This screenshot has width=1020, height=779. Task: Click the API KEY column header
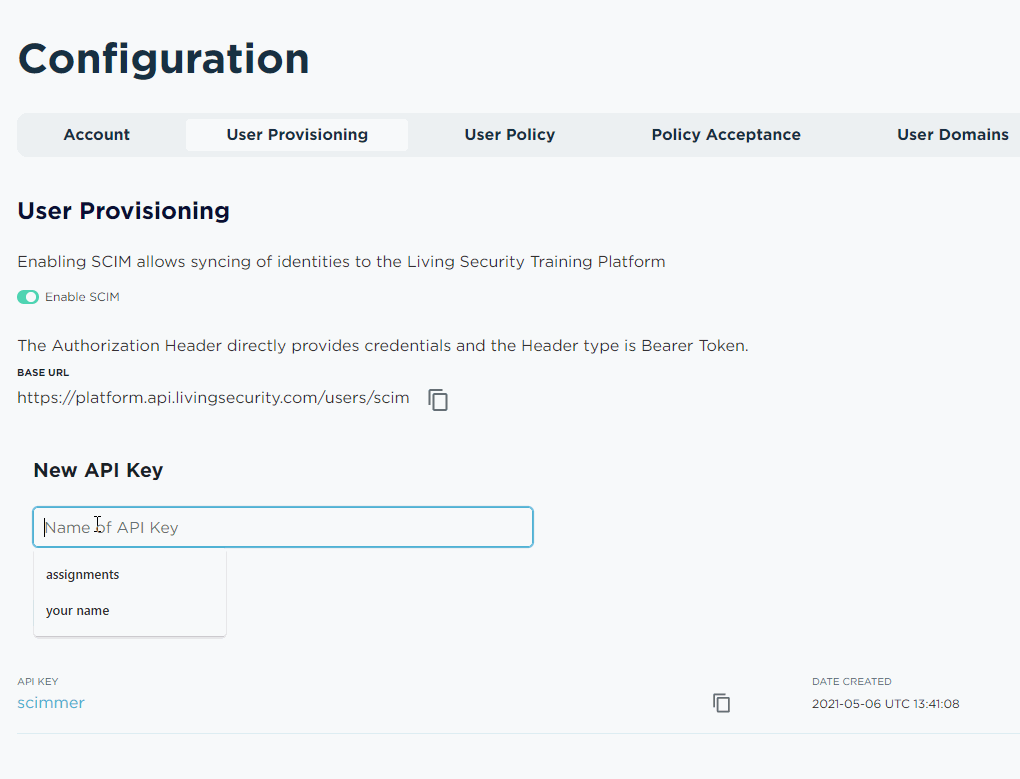[x=38, y=681]
